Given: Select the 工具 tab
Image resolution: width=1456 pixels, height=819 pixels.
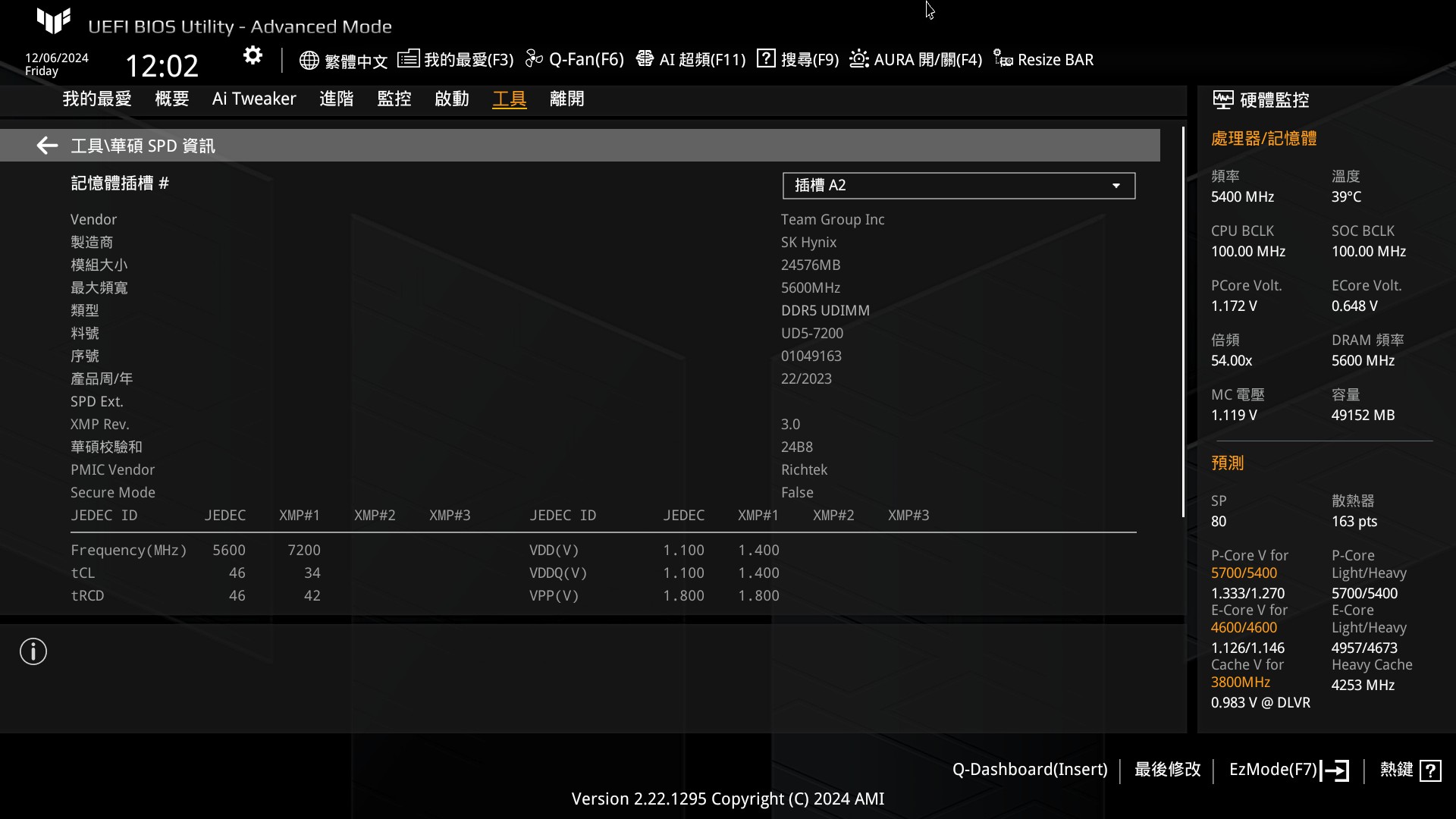Looking at the screenshot, I should pyautogui.click(x=510, y=99).
